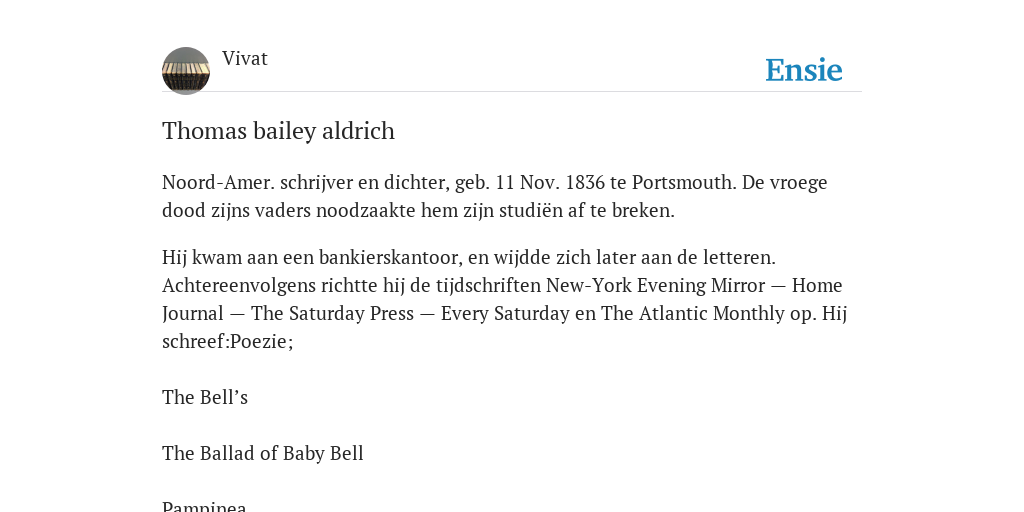Select The Bell's list line

(x=205, y=397)
